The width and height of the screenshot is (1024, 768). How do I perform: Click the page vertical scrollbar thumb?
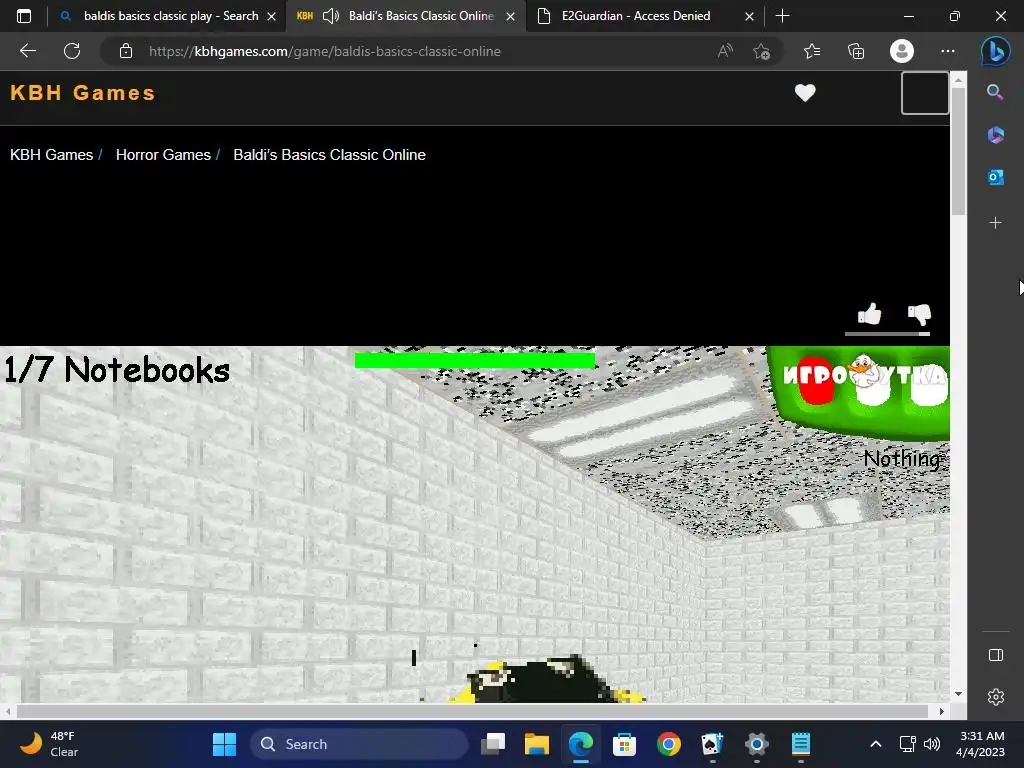pos(958,152)
